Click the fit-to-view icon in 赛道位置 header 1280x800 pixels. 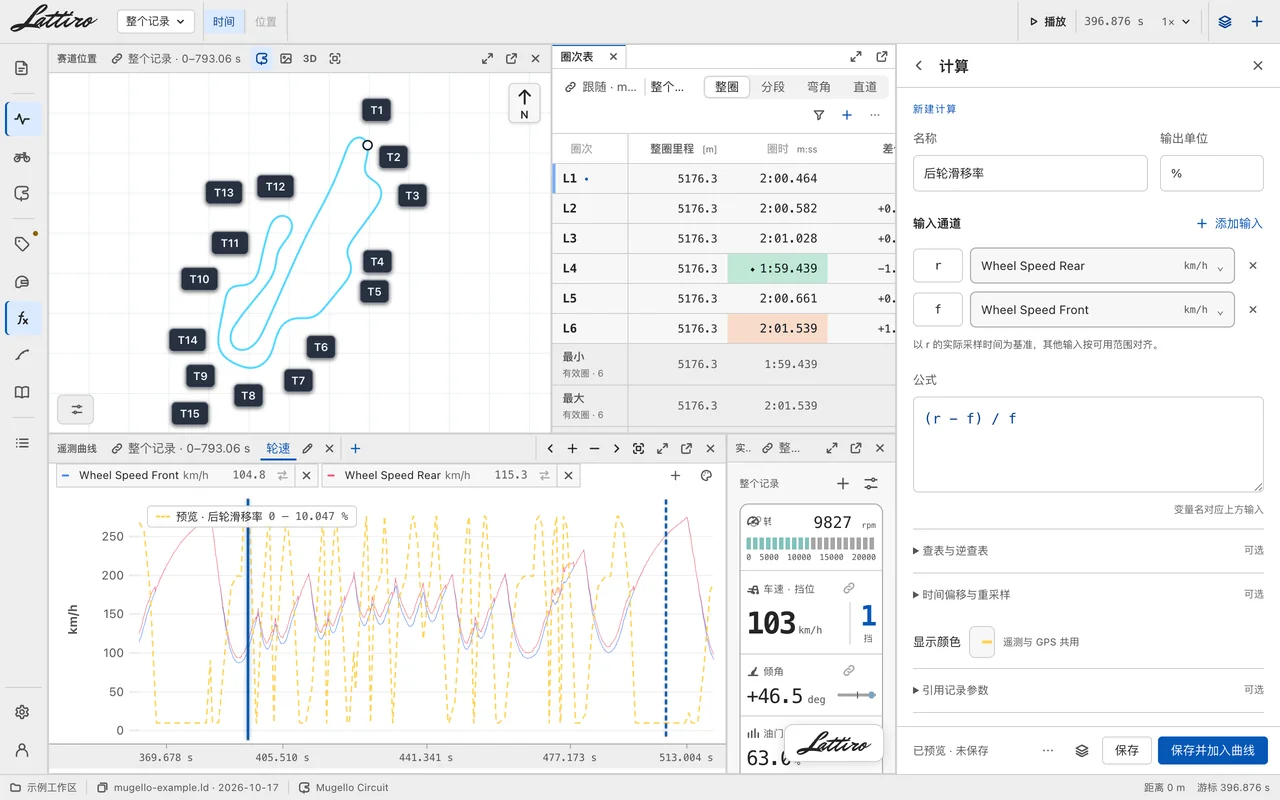click(335, 59)
